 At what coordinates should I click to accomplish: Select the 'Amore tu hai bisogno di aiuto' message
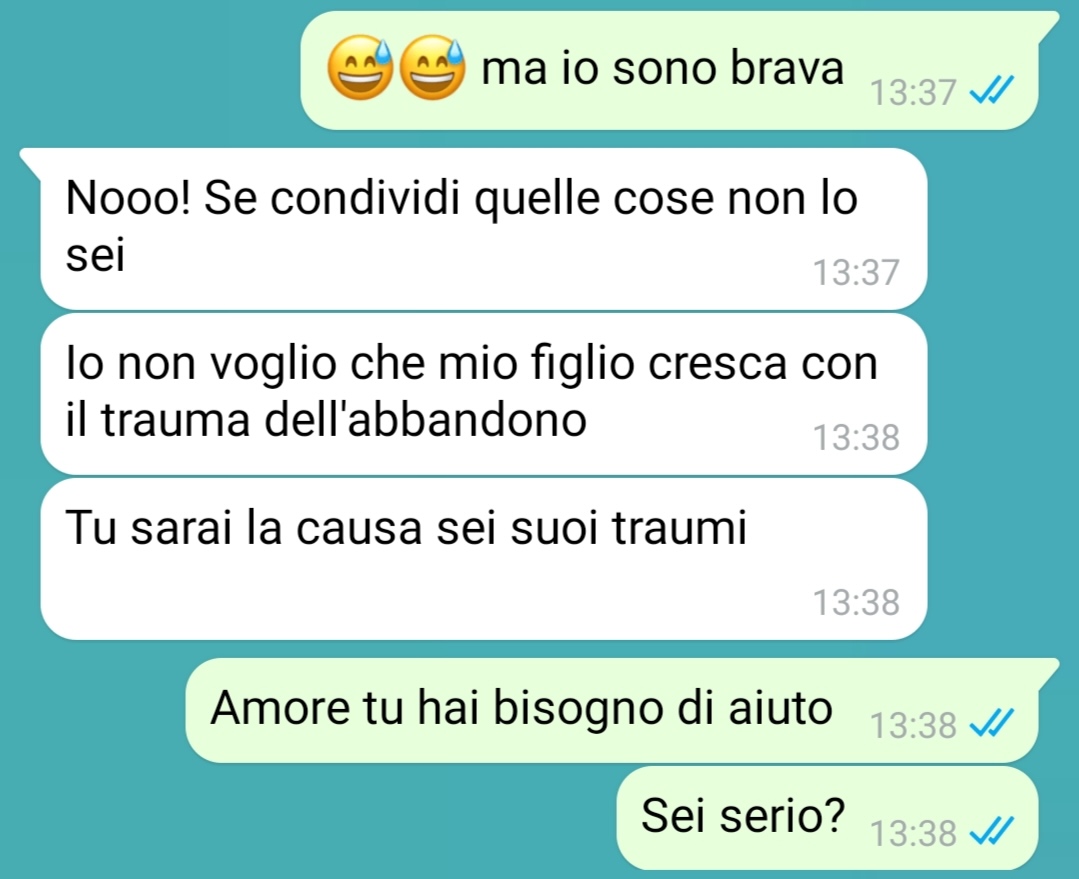point(612,710)
